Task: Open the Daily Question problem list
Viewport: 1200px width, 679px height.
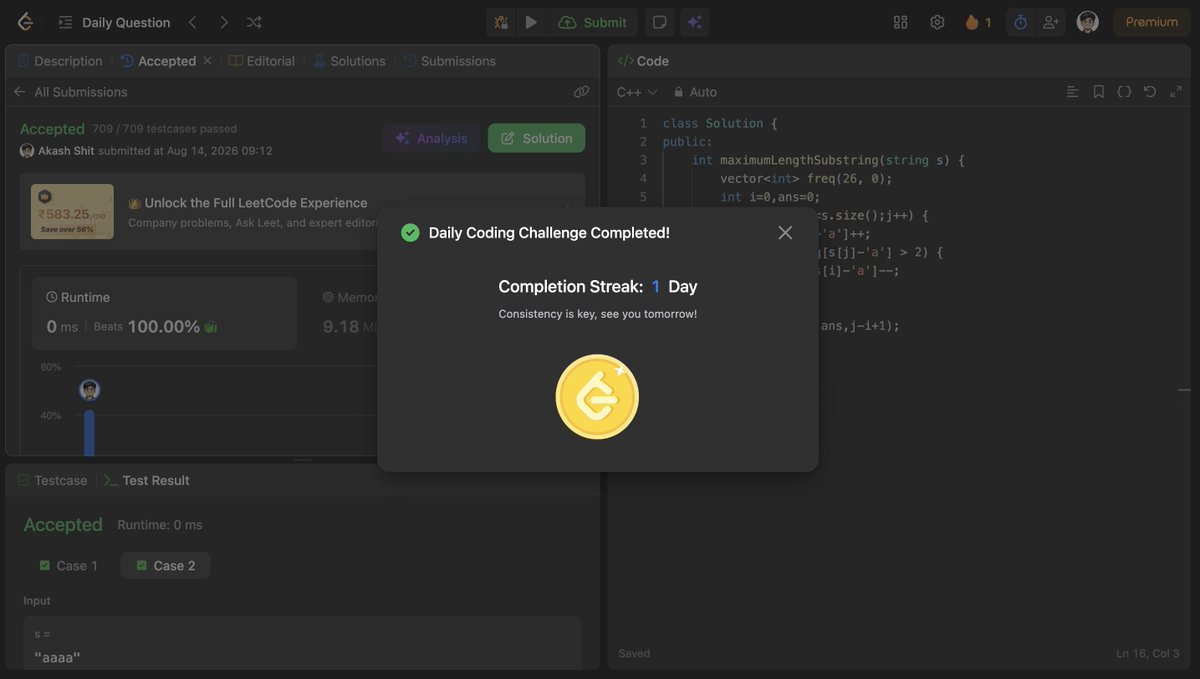Action: coord(114,22)
